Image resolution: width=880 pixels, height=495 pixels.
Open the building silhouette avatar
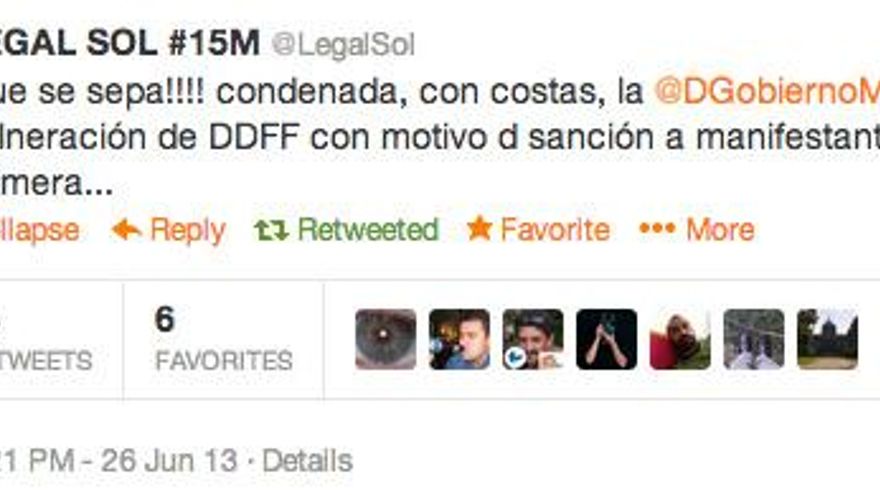coord(827,339)
